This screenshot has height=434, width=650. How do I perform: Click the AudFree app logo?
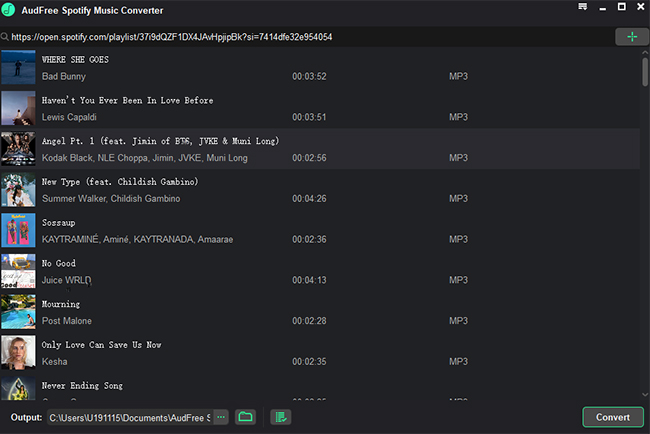pyautogui.click(x=8, y=8)
